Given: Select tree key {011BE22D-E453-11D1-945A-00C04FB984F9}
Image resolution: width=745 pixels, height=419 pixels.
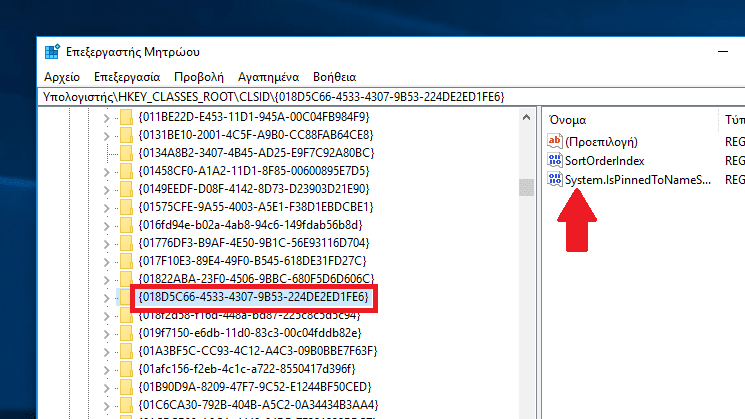Looking at the screenshot, I should (254, 117).
